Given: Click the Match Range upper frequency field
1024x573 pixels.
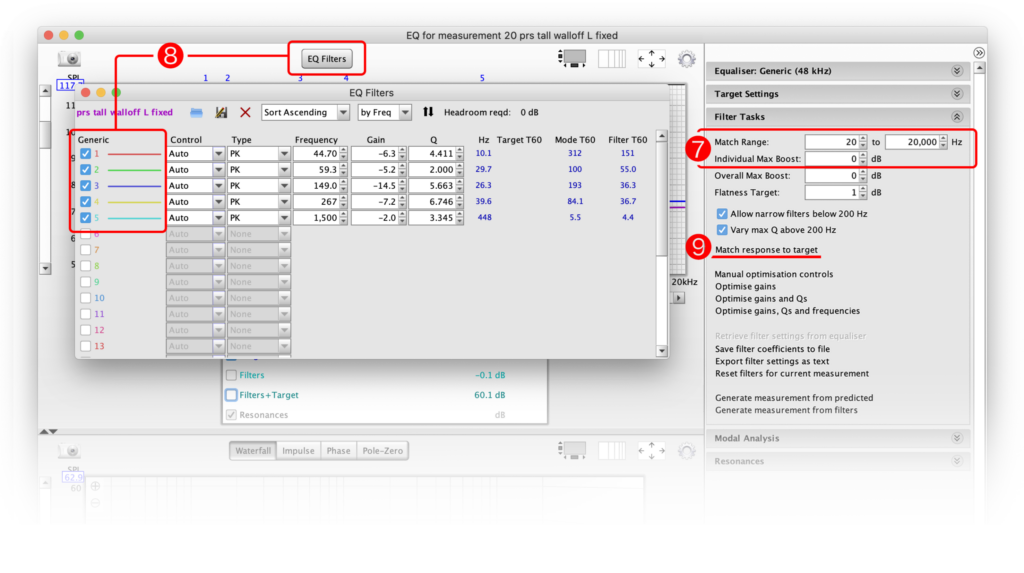Looking at the screenshot, I should coord(912,142).
